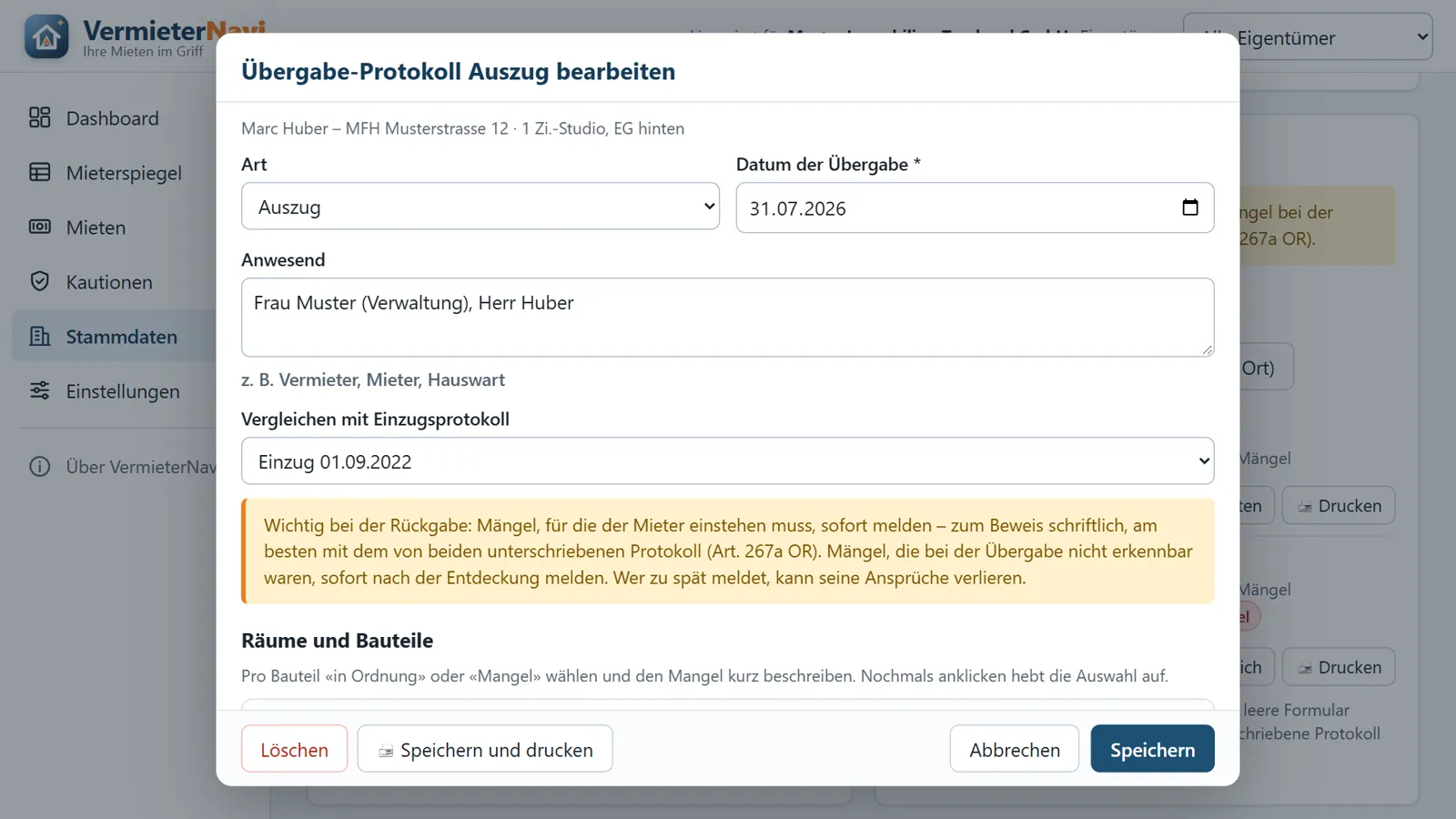Click Speichern und drucken button
This screenshot has width=1456, height=819.
pos(485,749)
